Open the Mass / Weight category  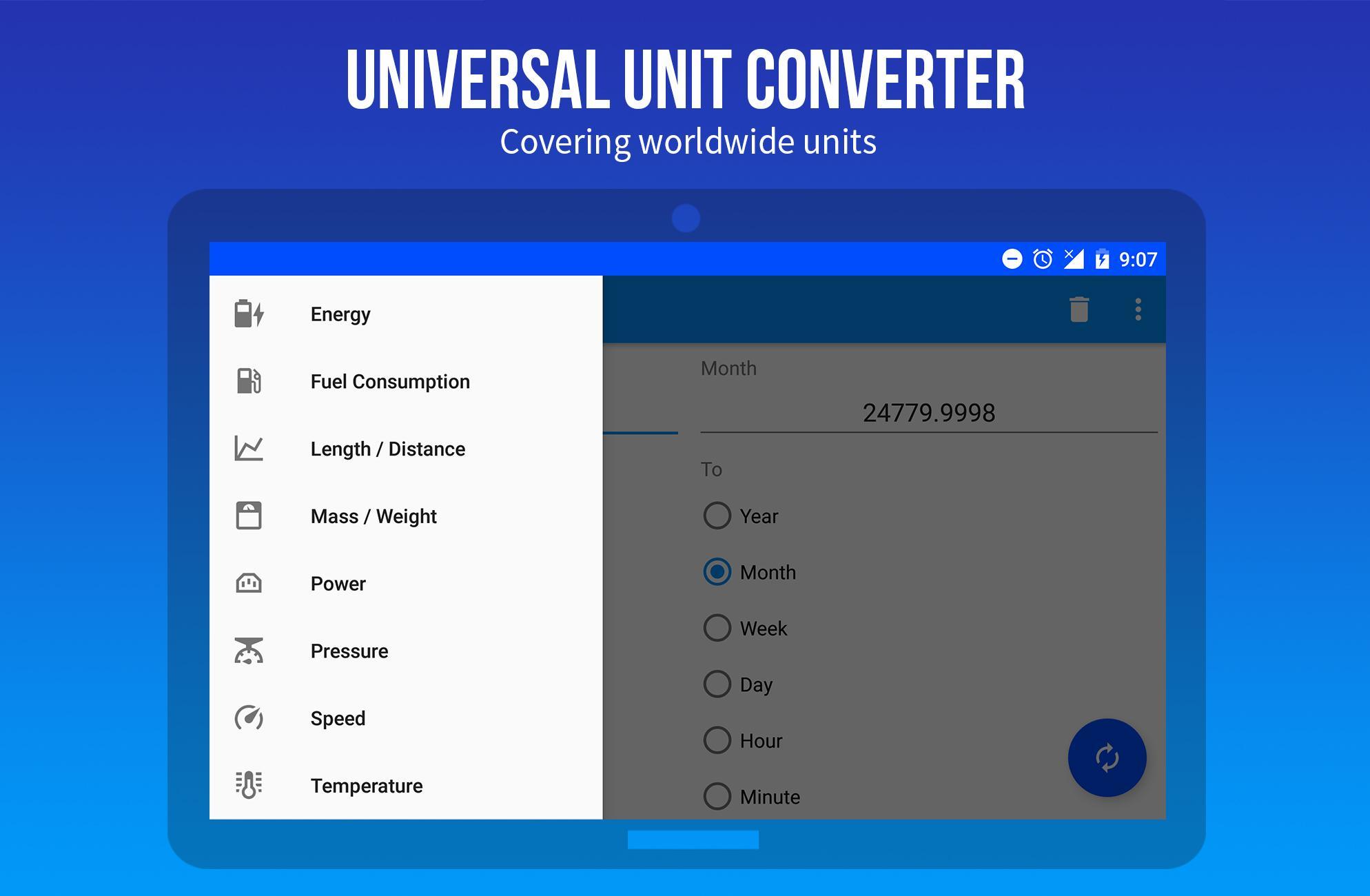[x=406, y=516]
